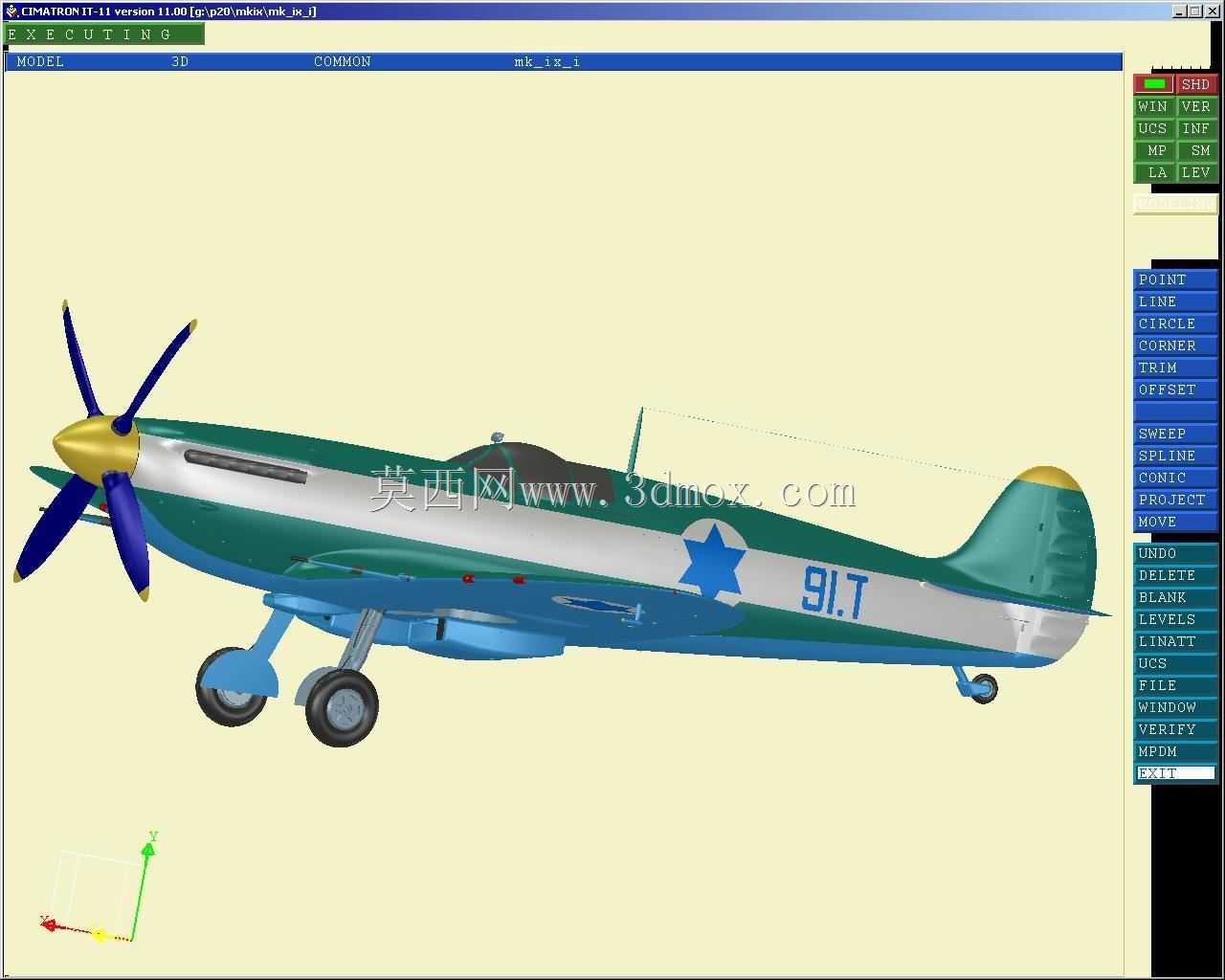Select the POINT command
Viewport: 1225px width, 980px height.
coord(1175,279)
